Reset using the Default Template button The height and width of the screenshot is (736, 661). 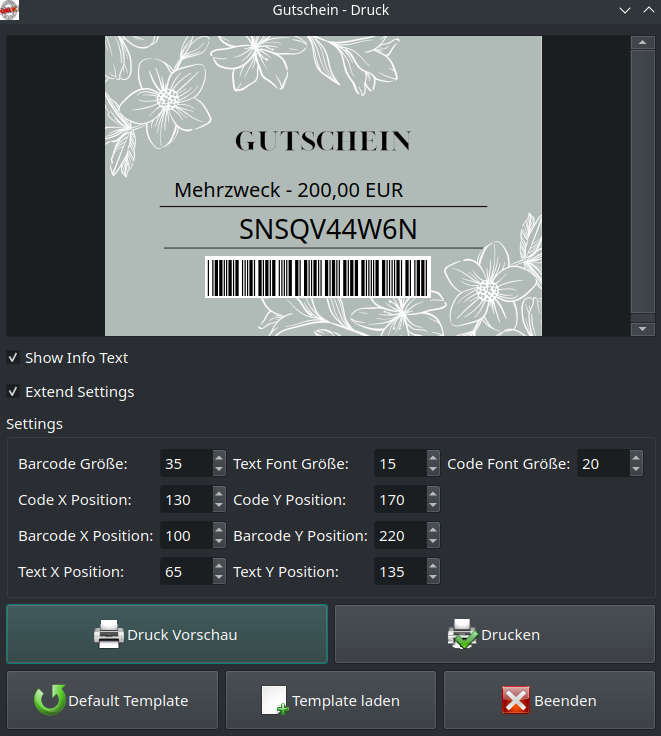(x=113, y=700)
